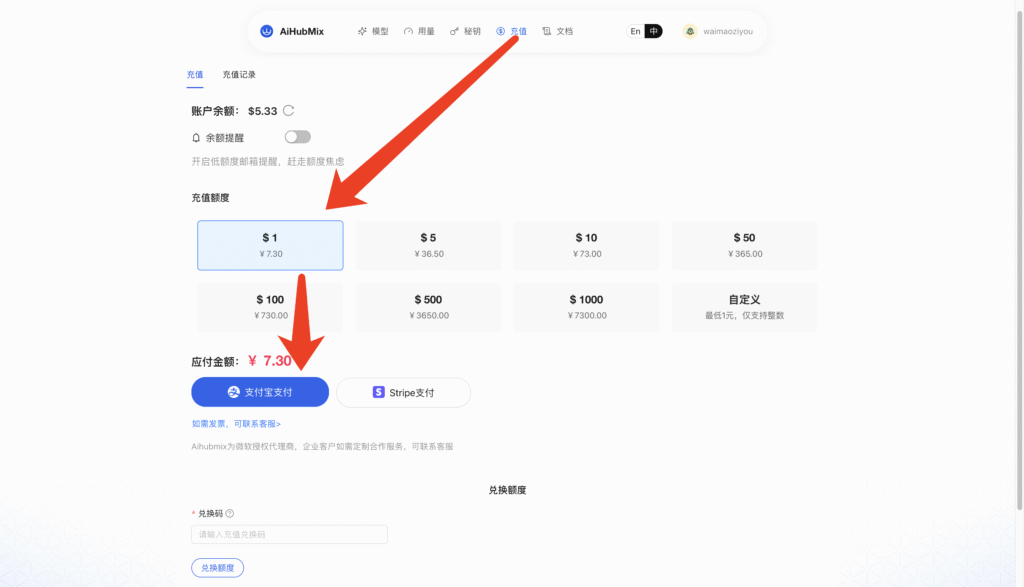This screenshot has width=1024, height=587.
Task: Switch language to En
Action: tap(635, 31)
